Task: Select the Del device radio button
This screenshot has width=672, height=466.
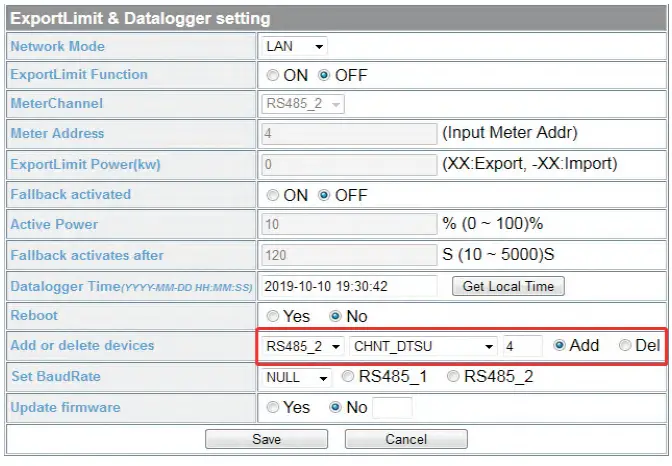Action: 625,345
